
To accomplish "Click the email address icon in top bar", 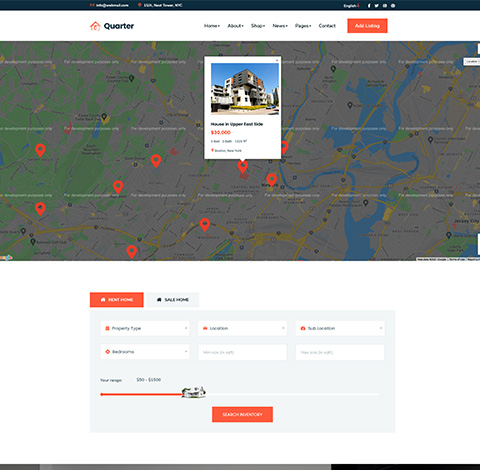I will pos(92,5).
